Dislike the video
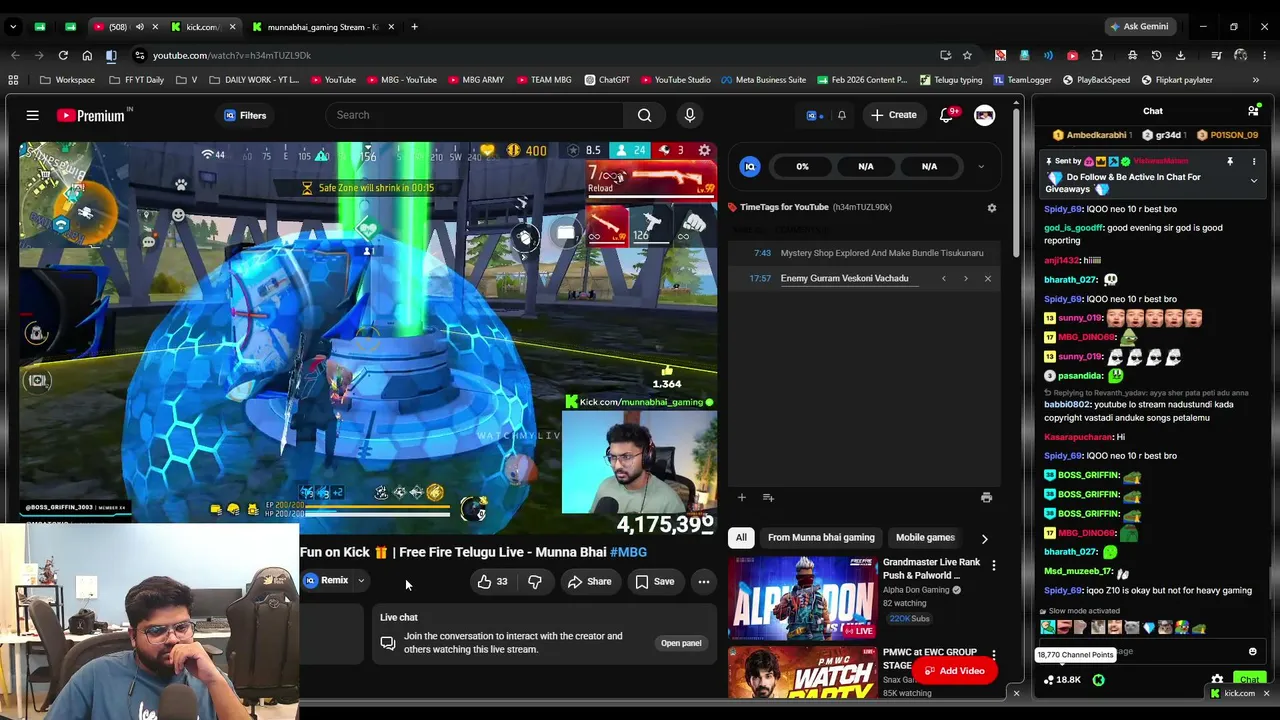The image size is (1280, 720). [x=535, y=582]
